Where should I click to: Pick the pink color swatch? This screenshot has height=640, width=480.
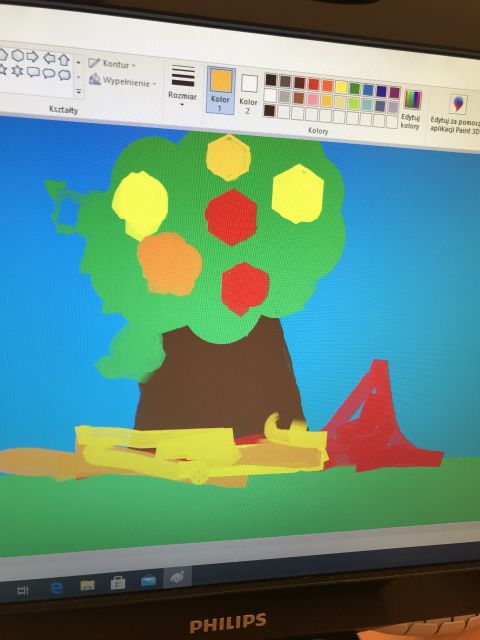313,99
